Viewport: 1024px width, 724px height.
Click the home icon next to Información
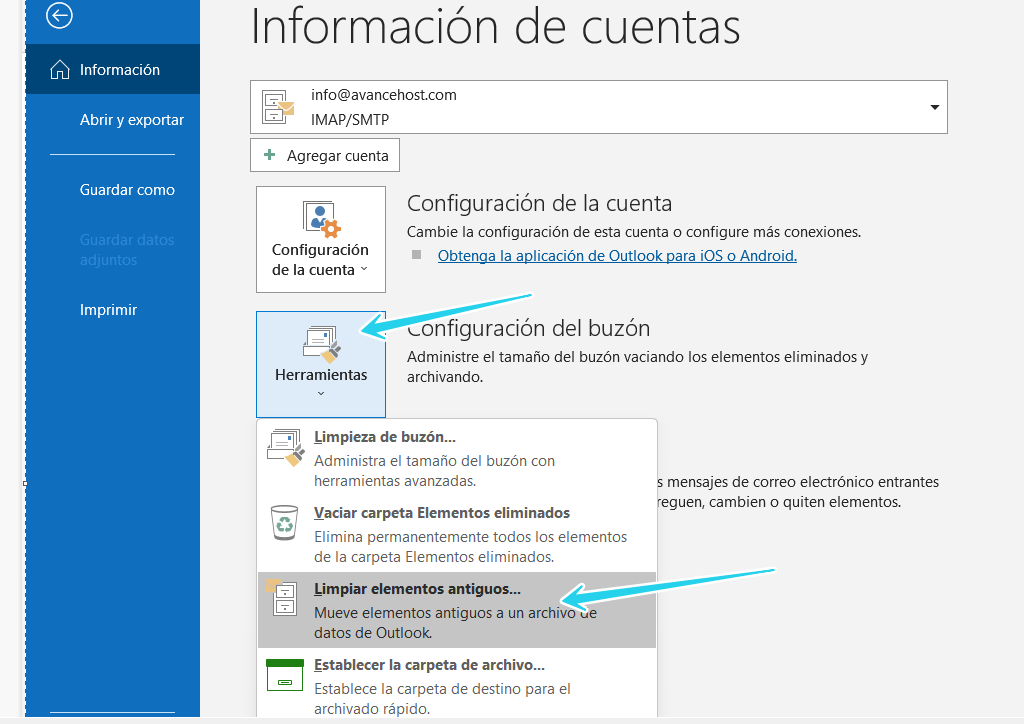pos(60,69)
